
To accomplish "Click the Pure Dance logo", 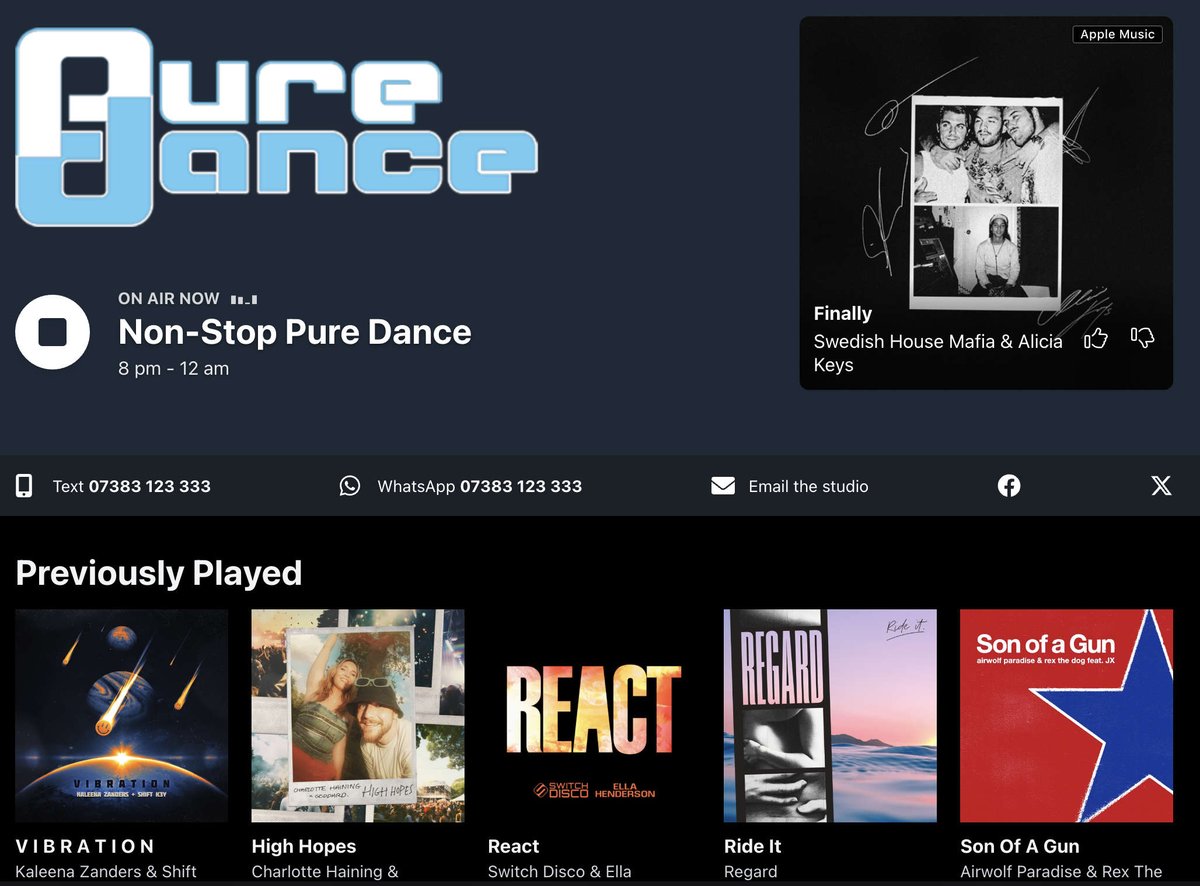I will click(x=277, y=127).
